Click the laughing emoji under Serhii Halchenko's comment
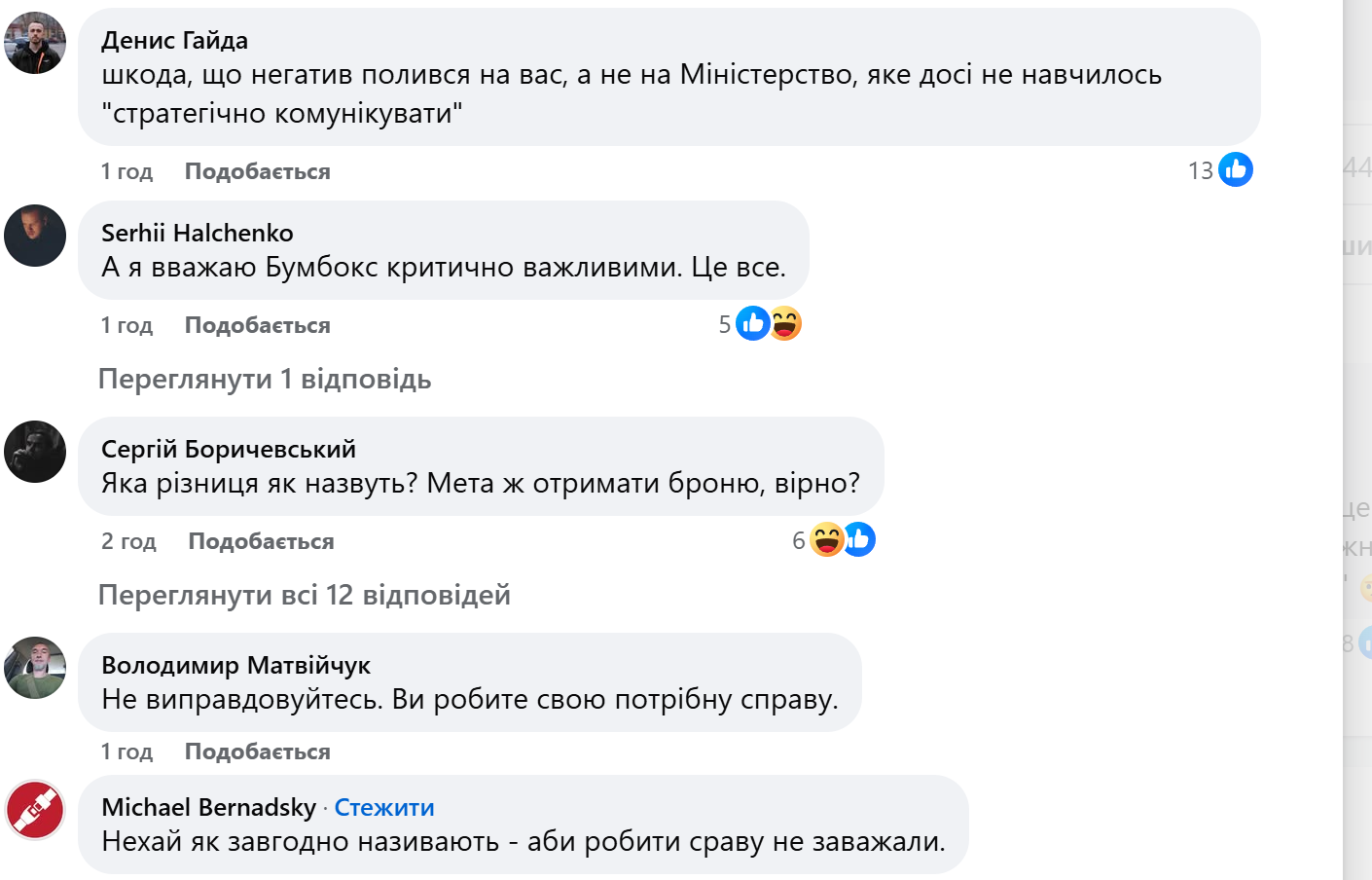Screen dimensions: 1372x880 [785, 323]
